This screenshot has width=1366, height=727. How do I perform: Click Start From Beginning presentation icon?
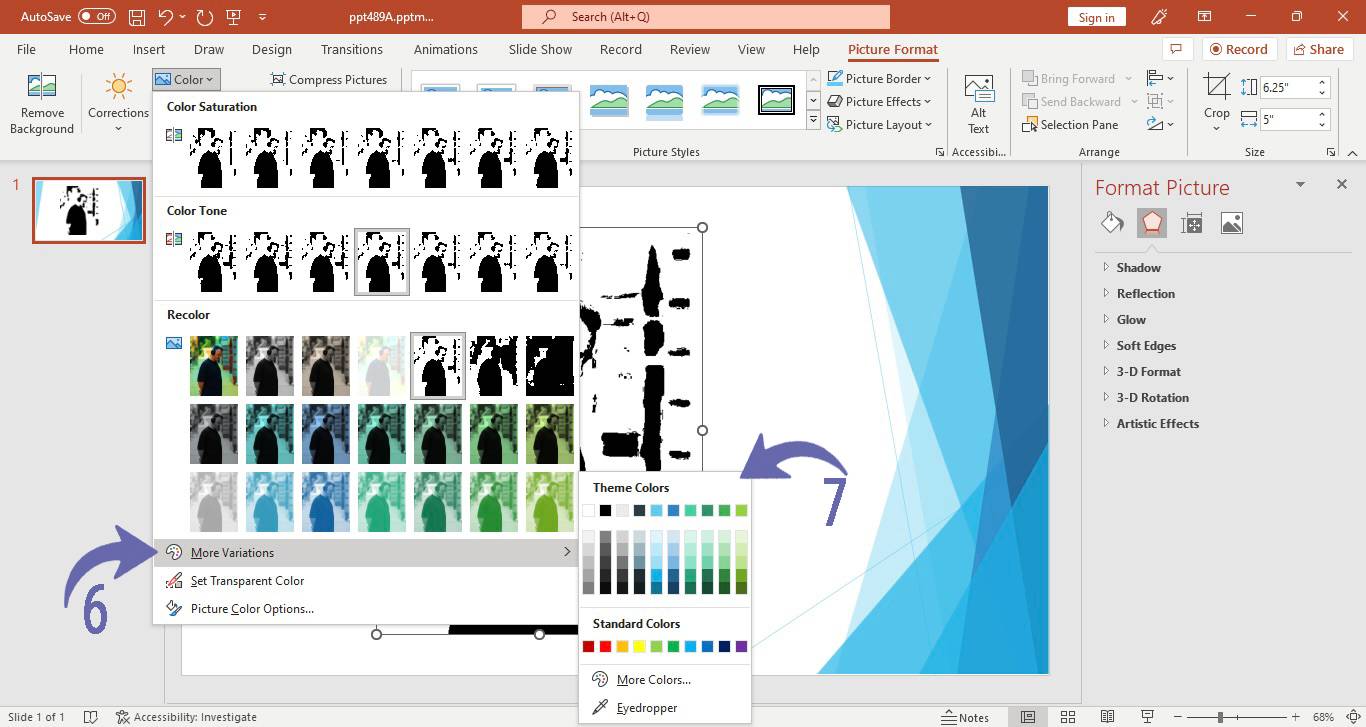(234, 17)
